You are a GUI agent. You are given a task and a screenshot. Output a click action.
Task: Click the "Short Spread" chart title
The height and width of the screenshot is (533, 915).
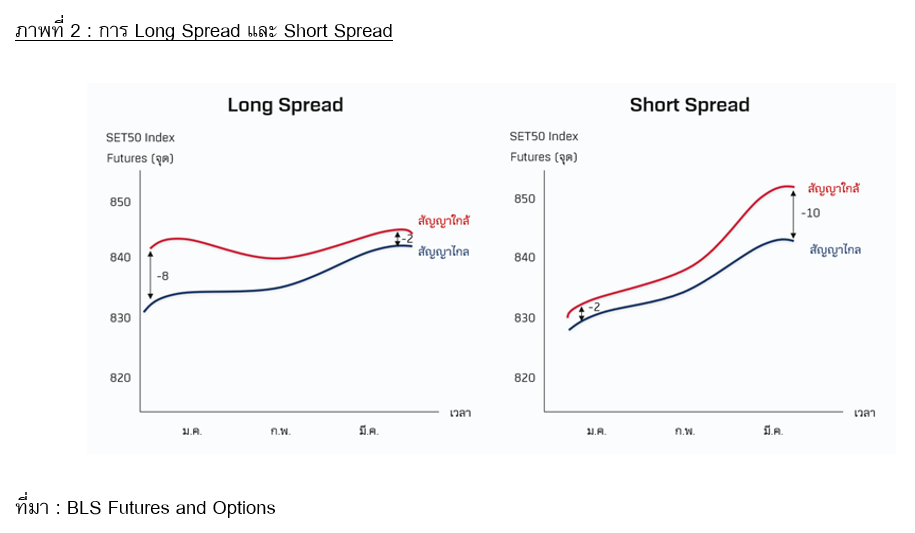coord(689,105)
